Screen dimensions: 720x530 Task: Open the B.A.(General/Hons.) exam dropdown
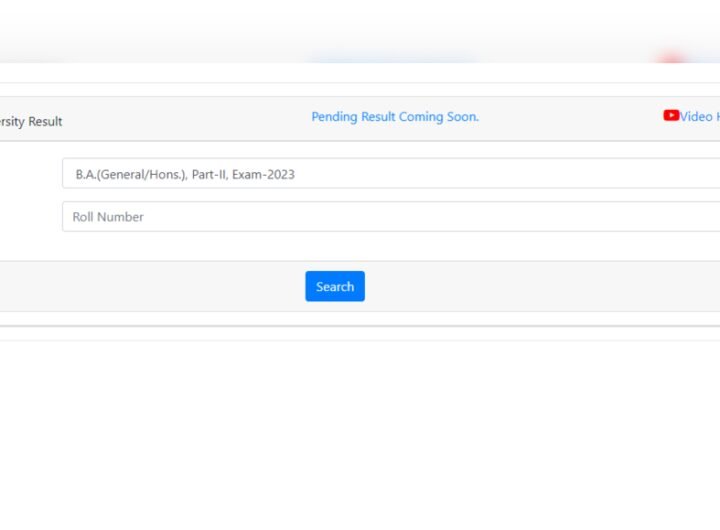391,174
